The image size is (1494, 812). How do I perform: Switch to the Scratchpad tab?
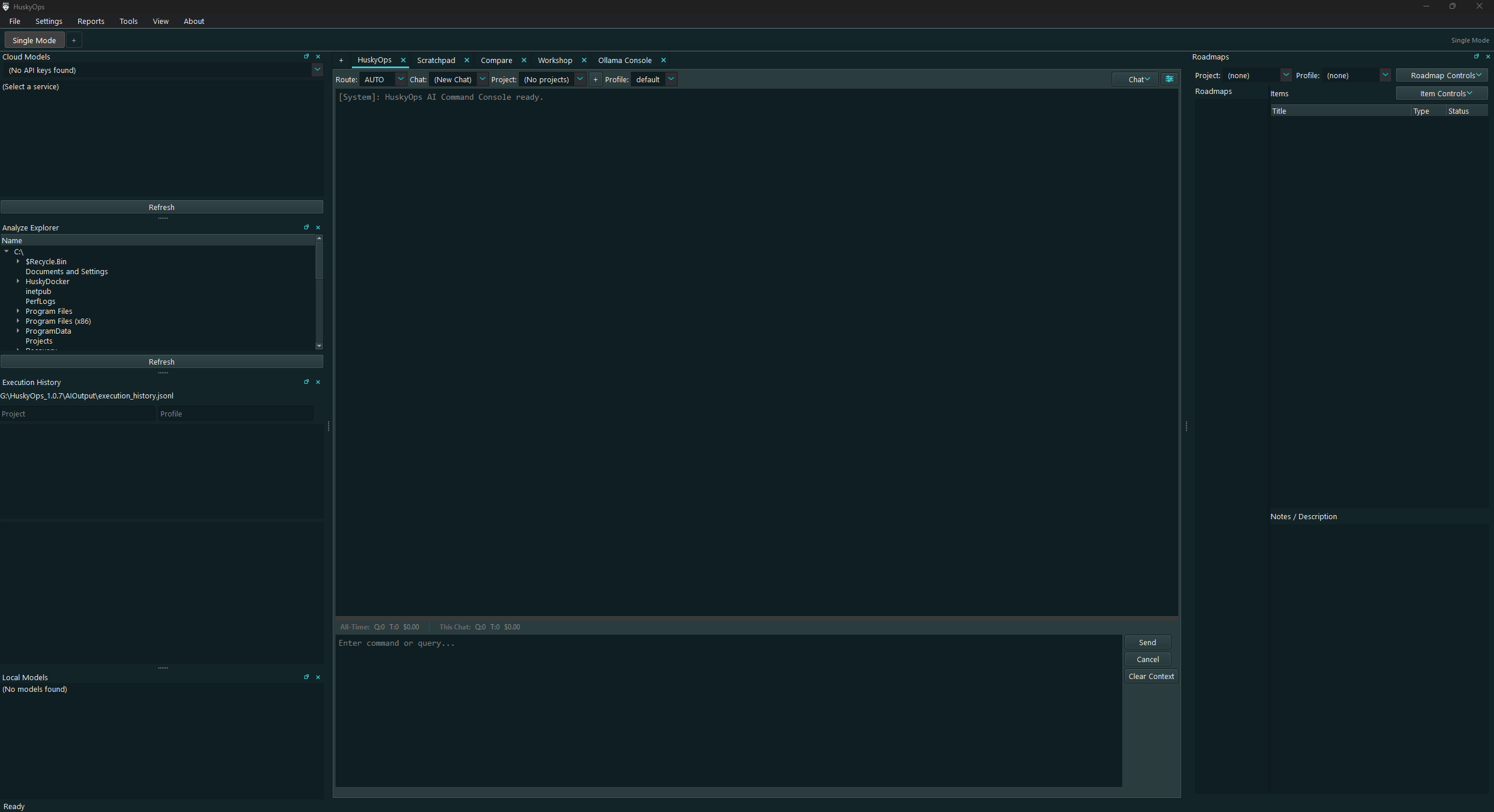point(436,60)
